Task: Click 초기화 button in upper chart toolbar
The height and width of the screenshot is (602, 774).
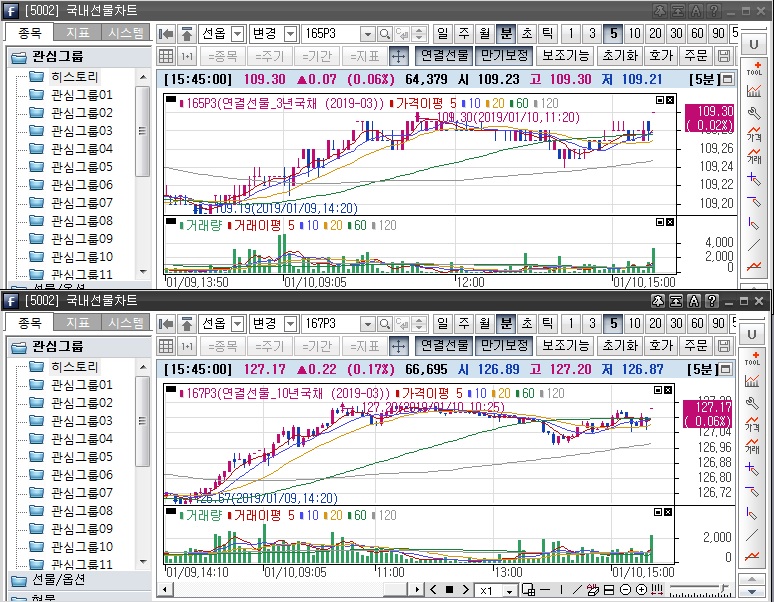Action: pyautogui.click(x=619, y=55)
